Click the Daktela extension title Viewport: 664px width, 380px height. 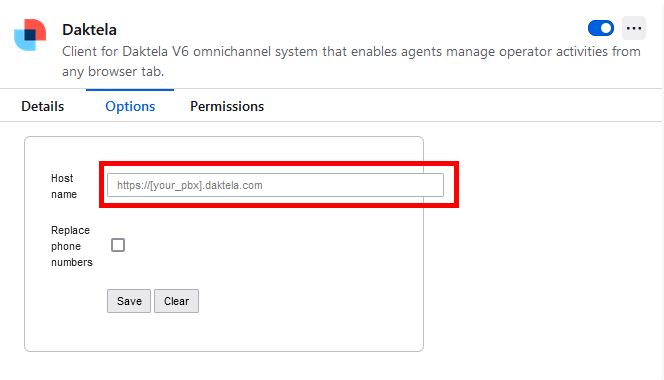(89, 30)
